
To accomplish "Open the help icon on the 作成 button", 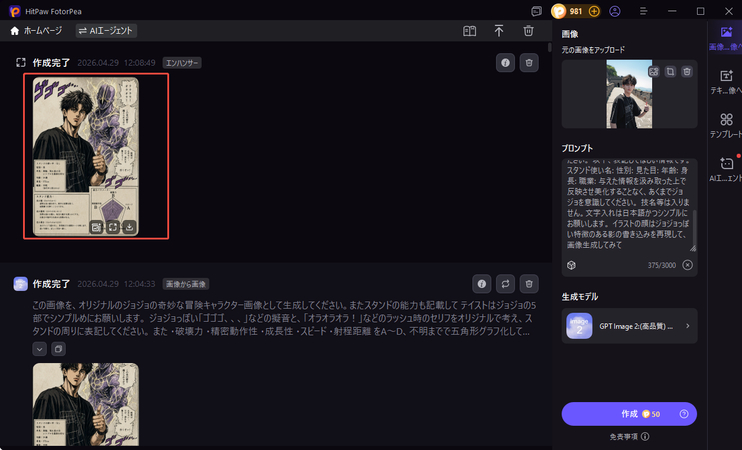I will [x=684, y=414].
